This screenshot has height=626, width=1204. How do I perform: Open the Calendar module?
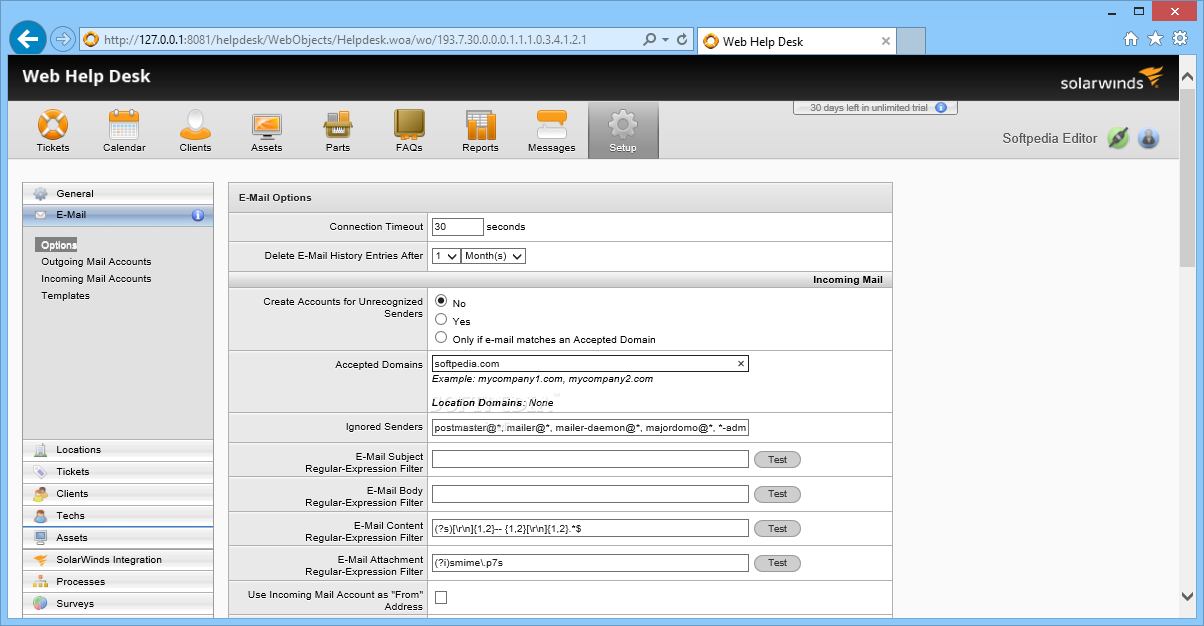124,131
